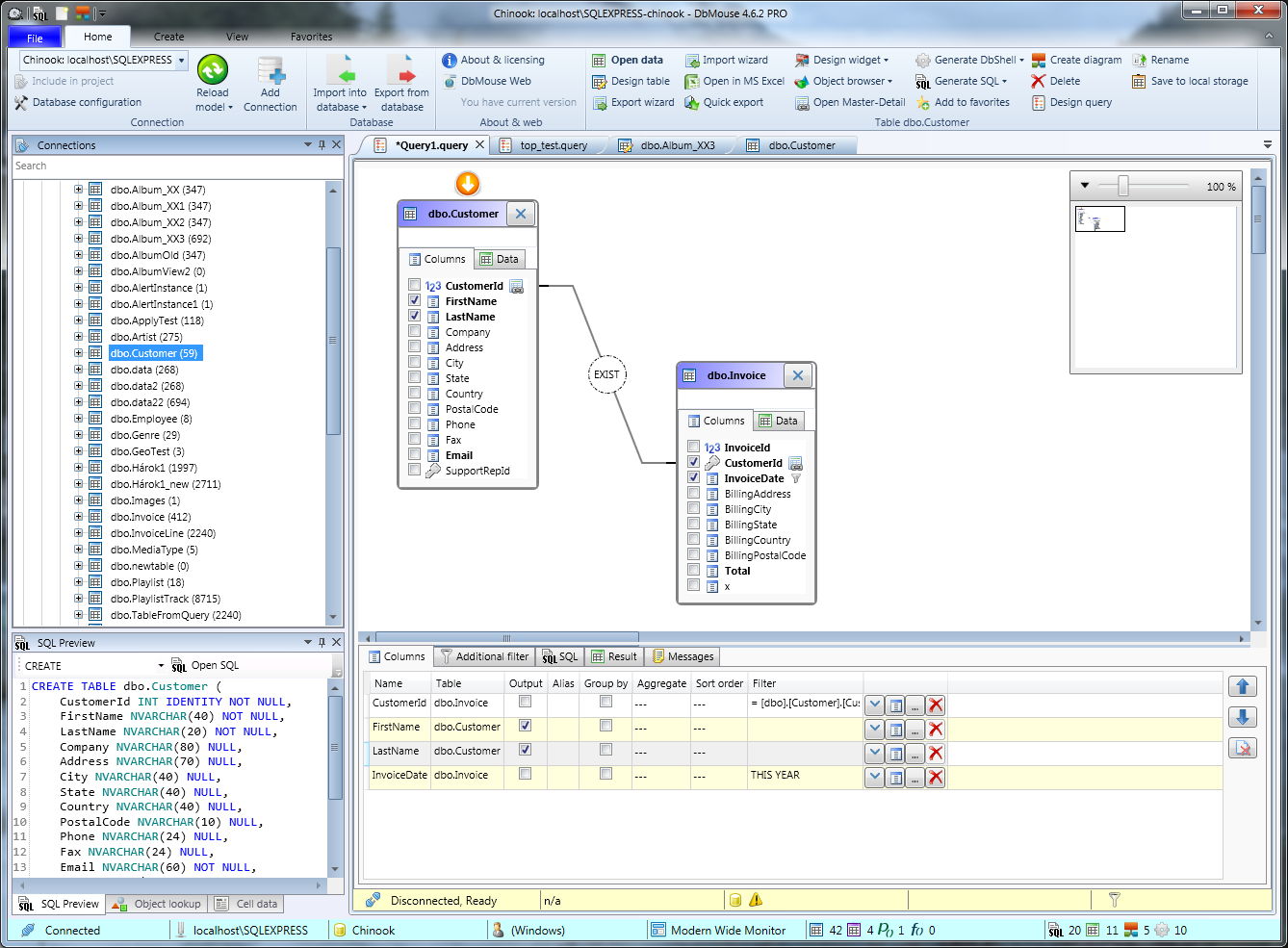Click Rename in ribbon
This screenshot has height=948, width=1288.
tap(1160, 60)
